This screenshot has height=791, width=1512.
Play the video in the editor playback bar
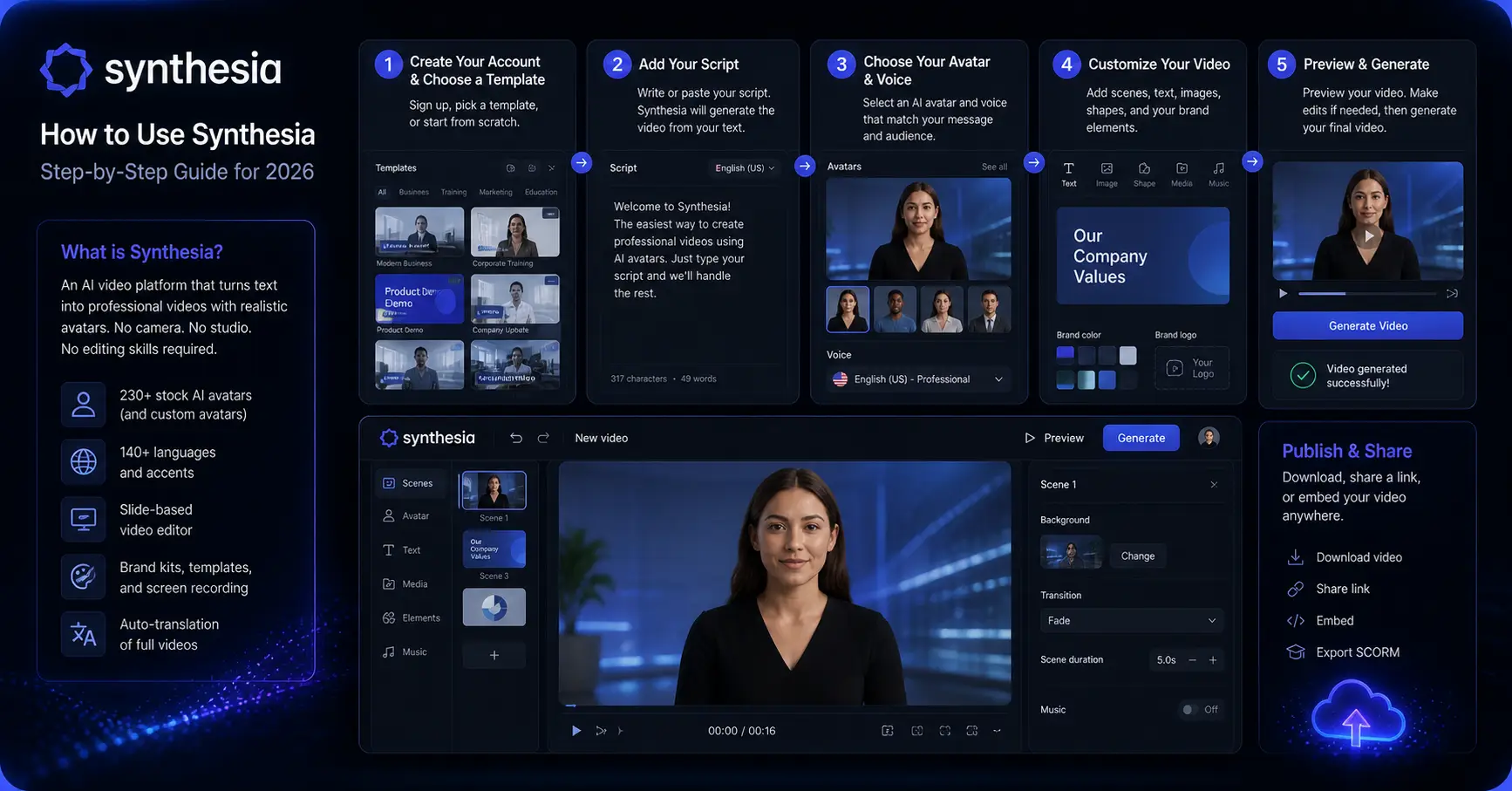[576, 731]
